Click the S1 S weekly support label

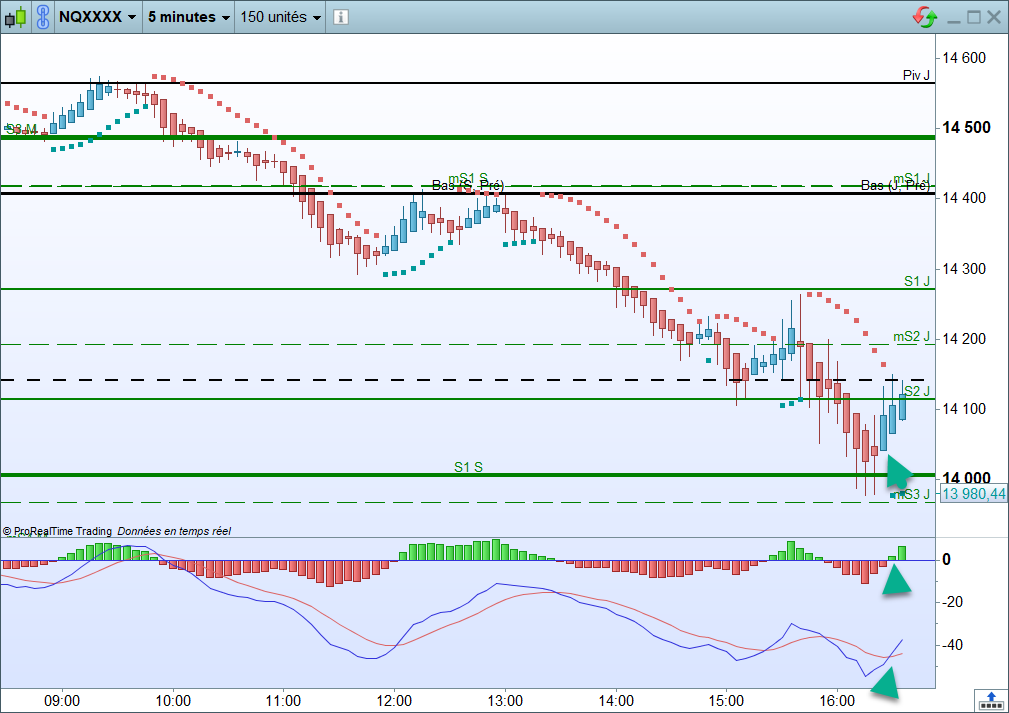[x=468, y=467]
